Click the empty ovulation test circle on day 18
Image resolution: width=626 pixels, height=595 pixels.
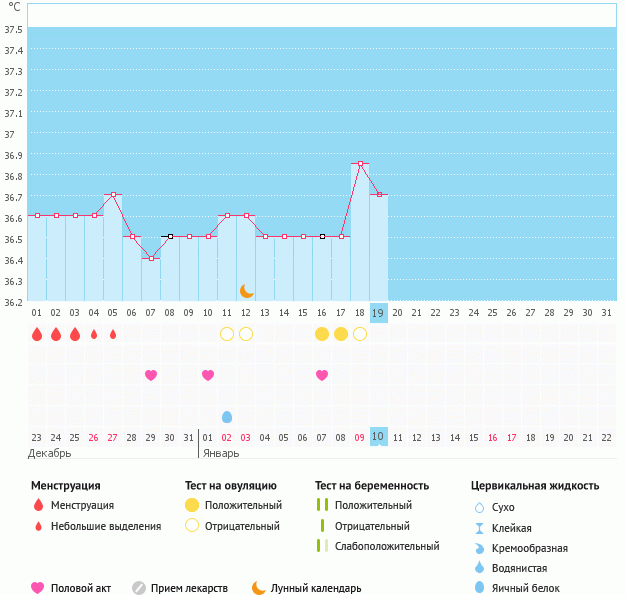pyautogui.click(x=360, y=334)
